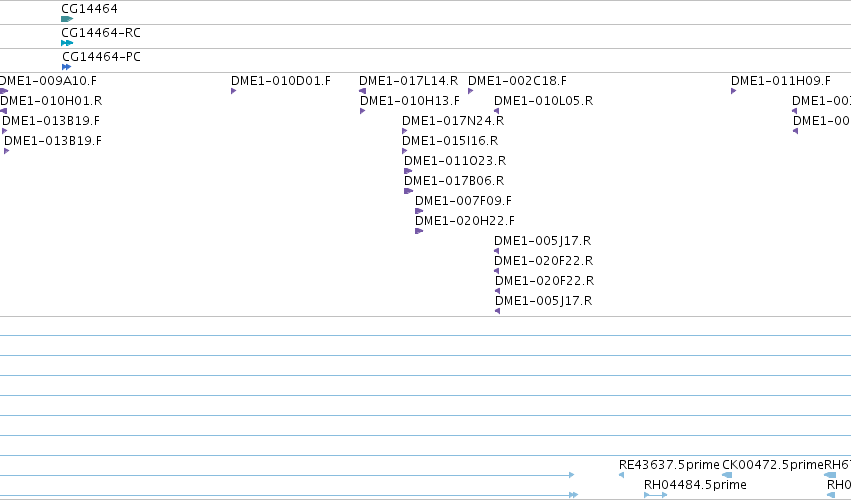Click the RH04484.5prime EST feature
The image size is (851, 500).
656,495
